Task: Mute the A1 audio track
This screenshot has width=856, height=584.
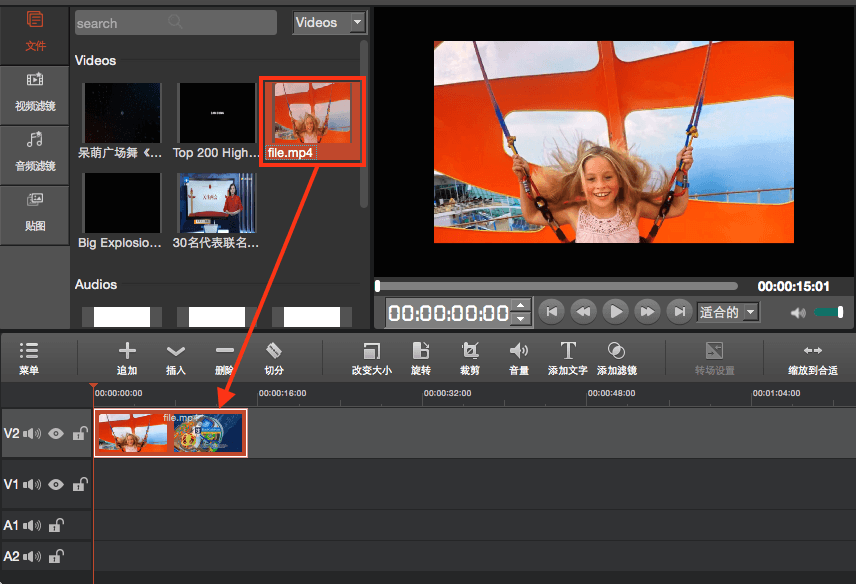Action: pos(32,526)
